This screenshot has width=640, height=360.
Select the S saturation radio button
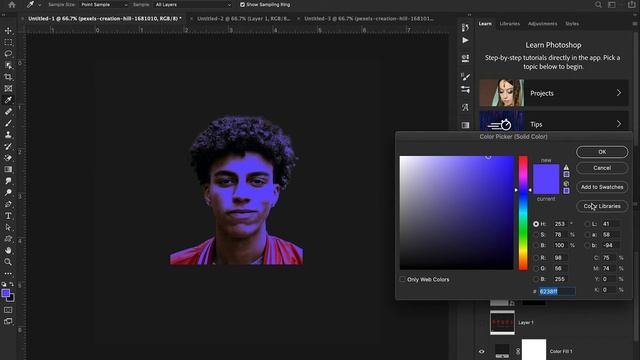[536, 234]
